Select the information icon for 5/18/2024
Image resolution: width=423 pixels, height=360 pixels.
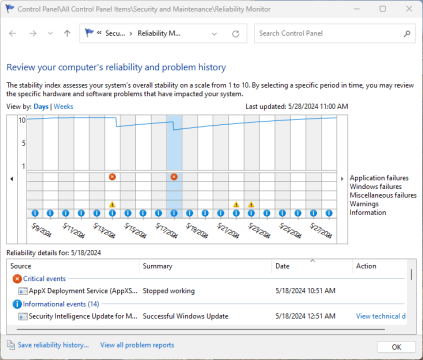point(174,213)
